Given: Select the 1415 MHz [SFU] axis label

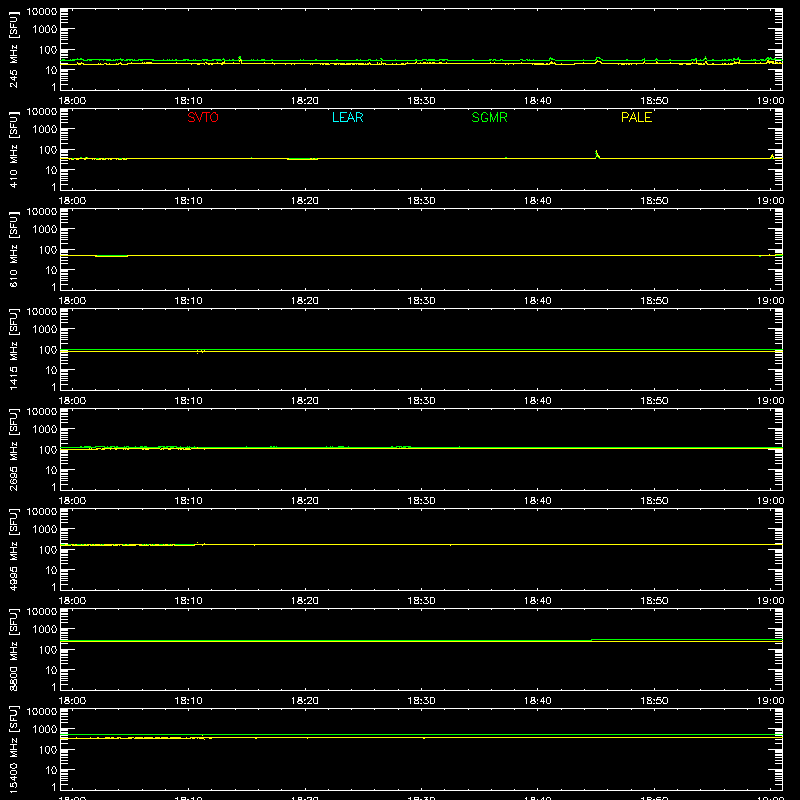Looking at the screenshot, I should click(x=13, y=350).
